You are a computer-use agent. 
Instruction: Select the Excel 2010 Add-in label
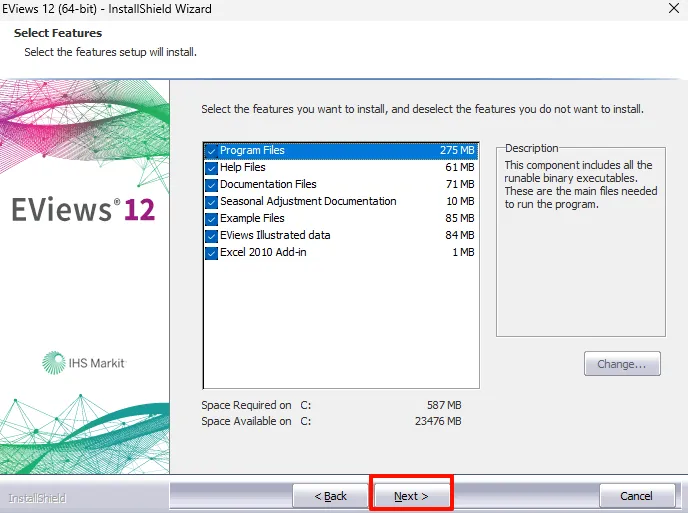263,252
